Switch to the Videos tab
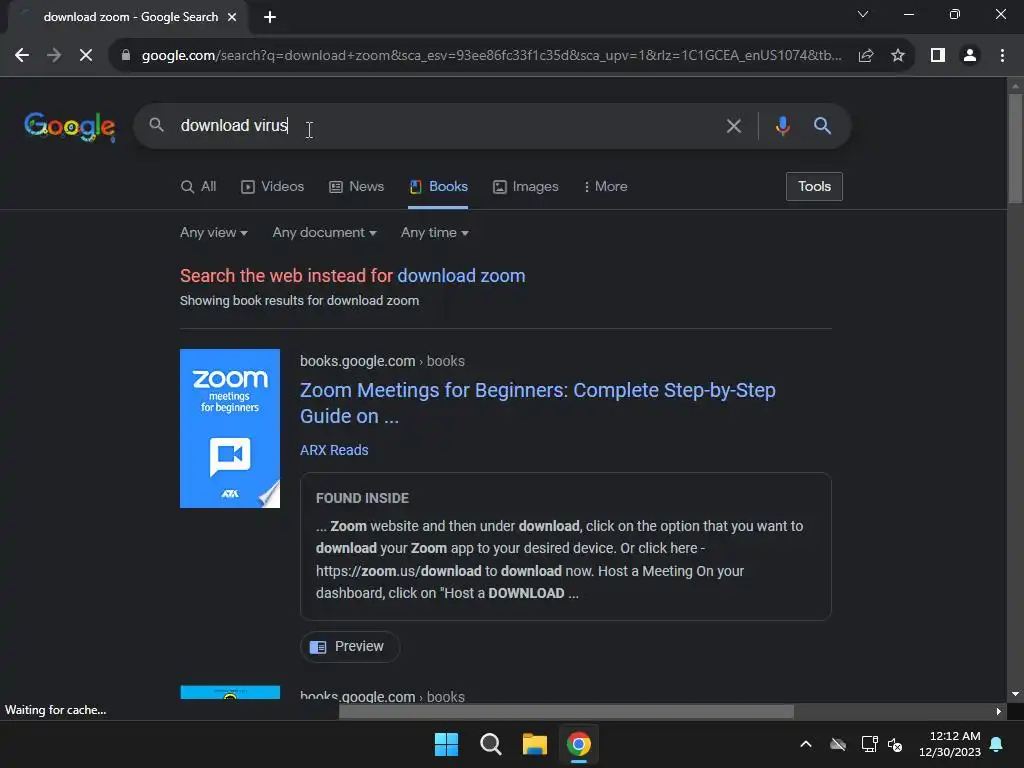This screenshot has height=768, width=1024. pos(272,187)
